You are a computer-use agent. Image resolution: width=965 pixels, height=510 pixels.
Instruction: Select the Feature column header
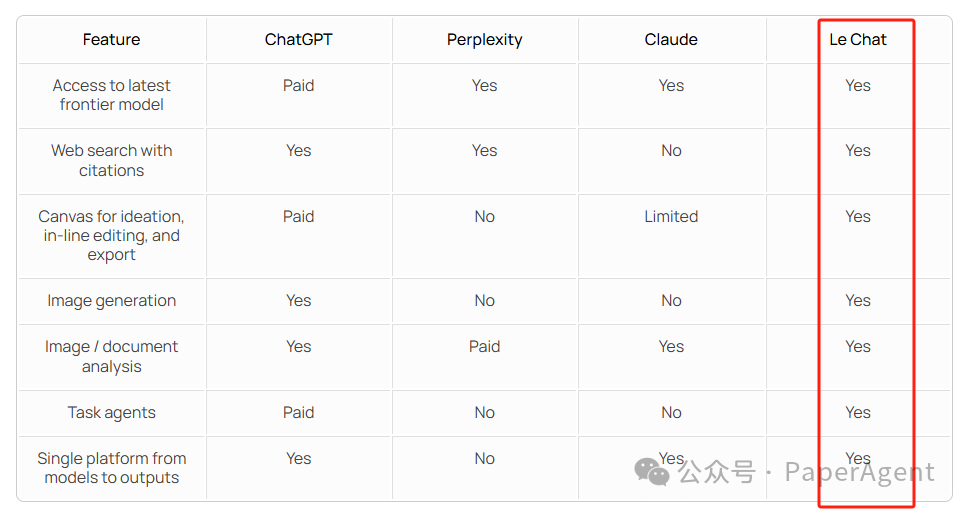click(x=111, y=40)
